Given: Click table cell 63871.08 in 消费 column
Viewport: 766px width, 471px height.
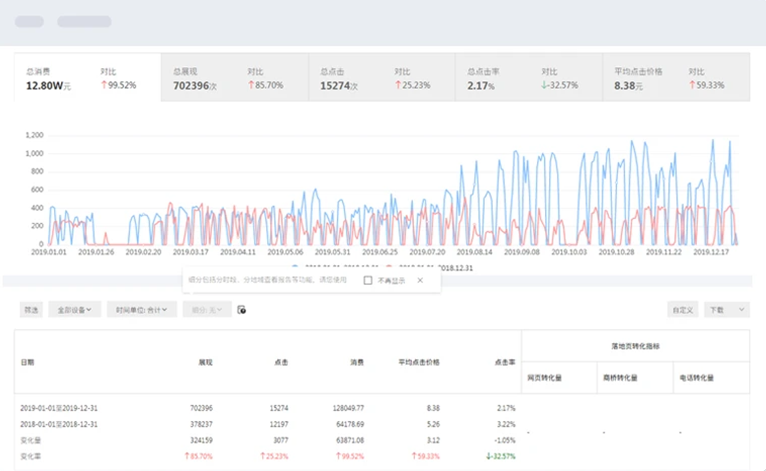Looking at the screenshot, I should tap(350, 440).
